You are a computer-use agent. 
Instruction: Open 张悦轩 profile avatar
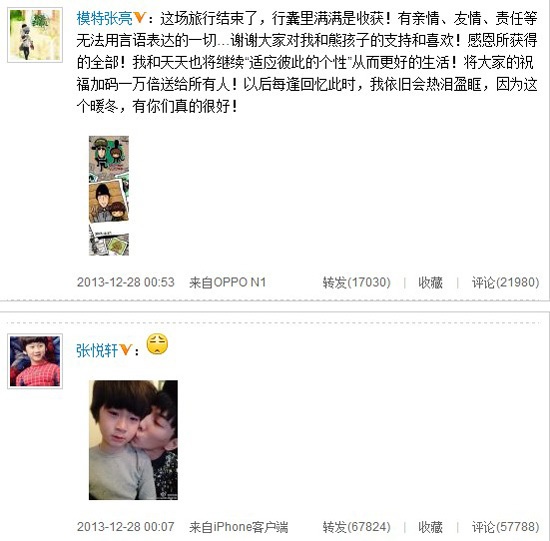pos(35,361)
